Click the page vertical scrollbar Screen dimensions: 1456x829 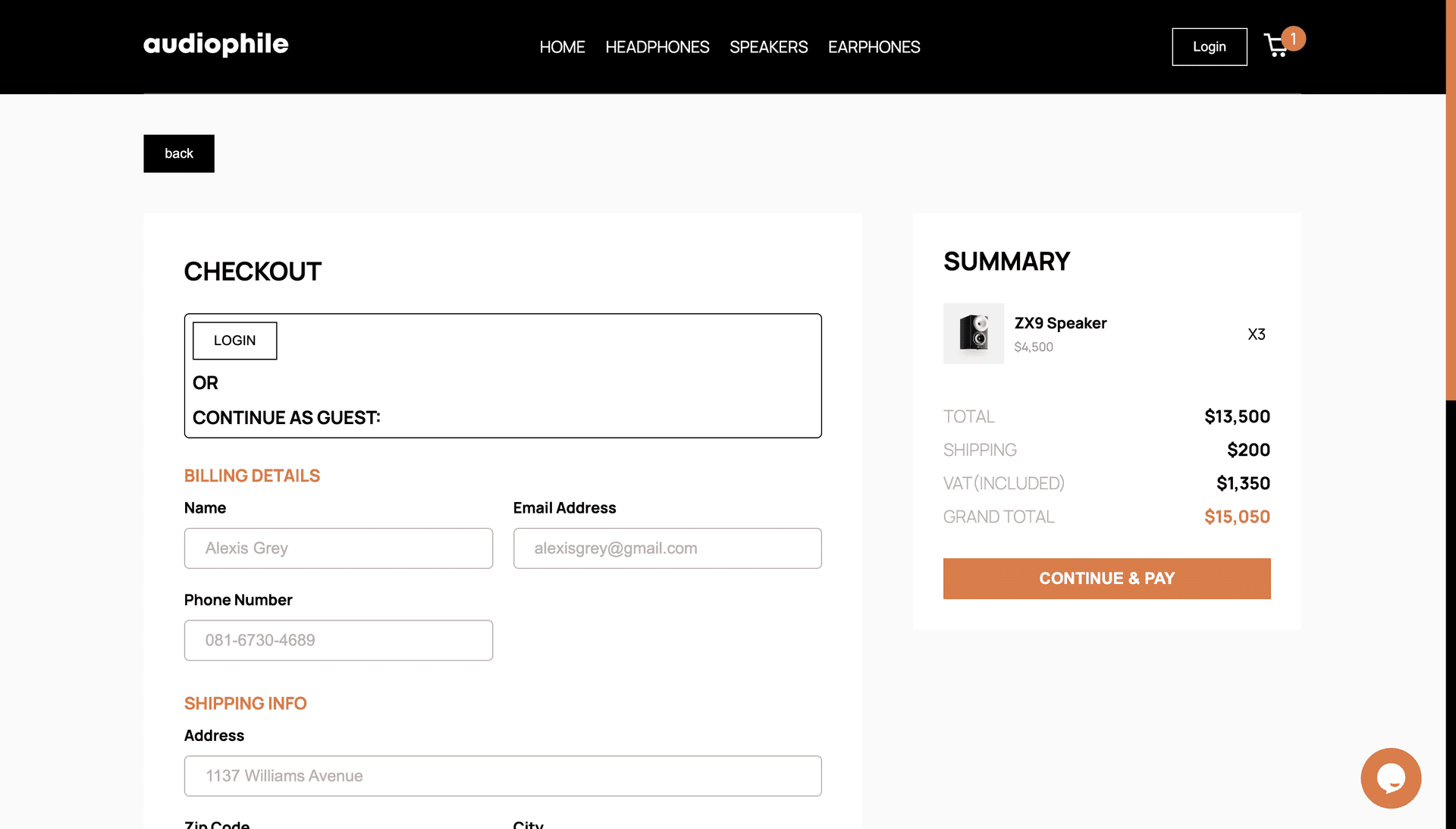click(x=1451, y=200)
